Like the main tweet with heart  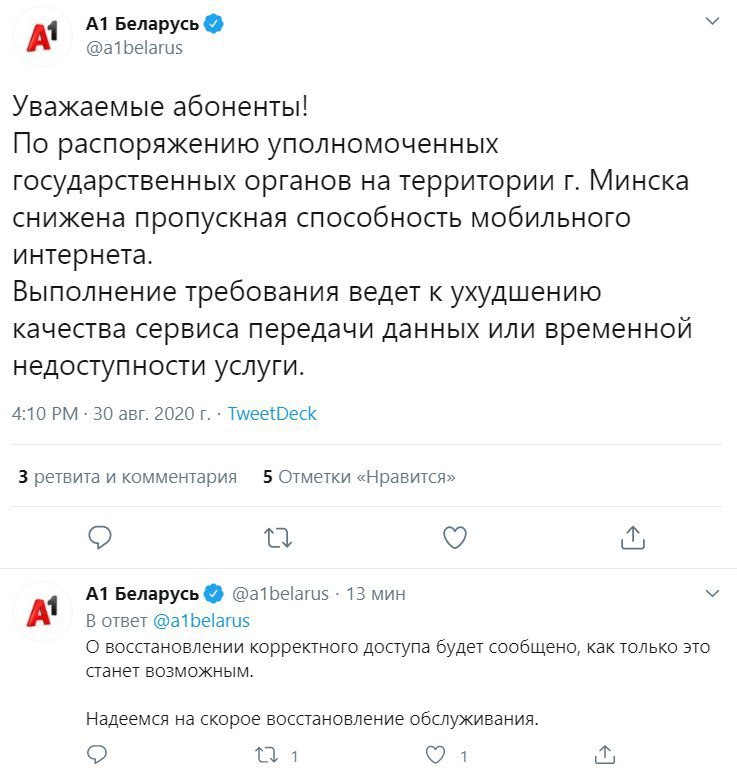[x=455, y=538]
